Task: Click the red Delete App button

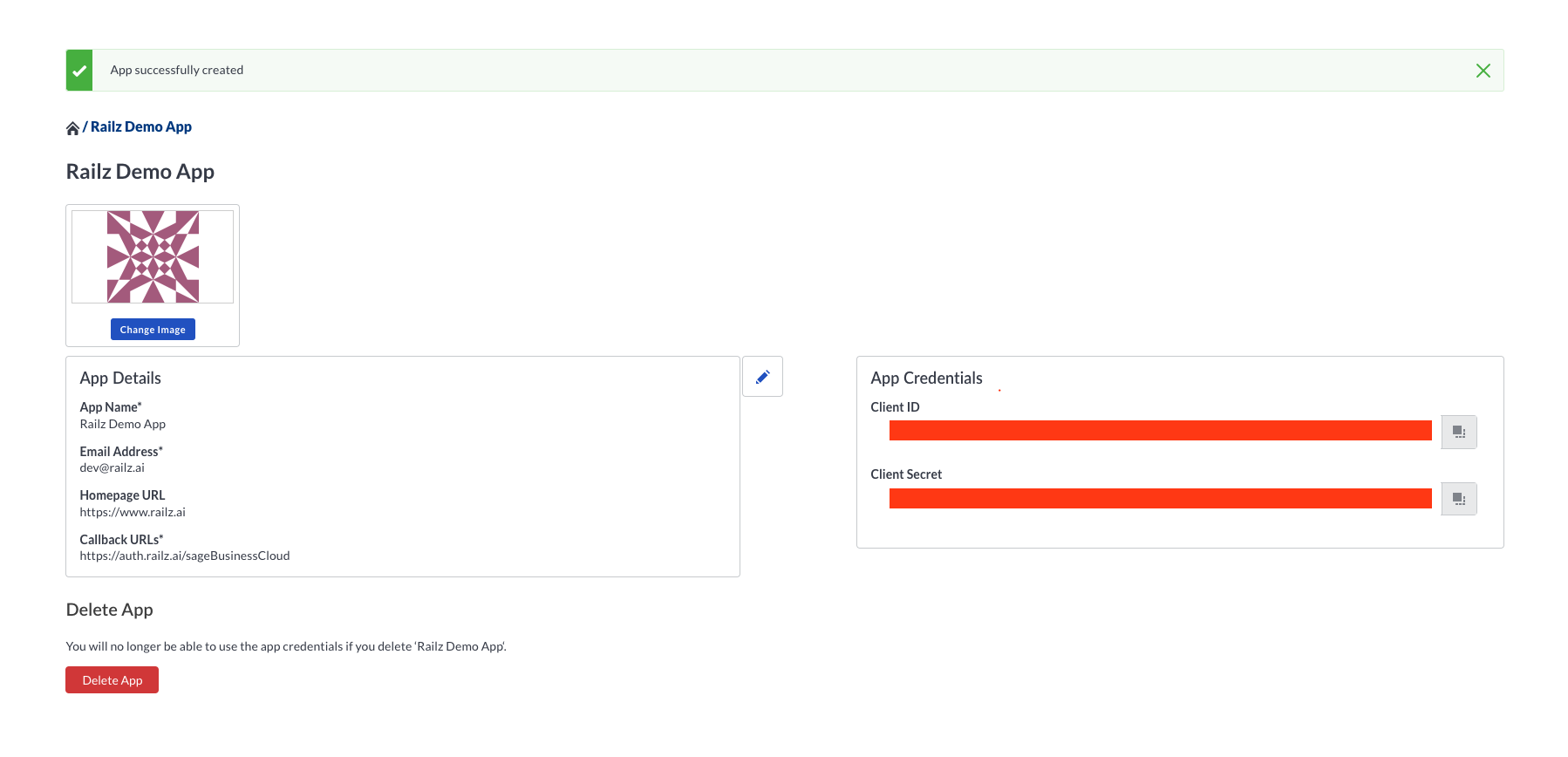Action: pos(112,680)
